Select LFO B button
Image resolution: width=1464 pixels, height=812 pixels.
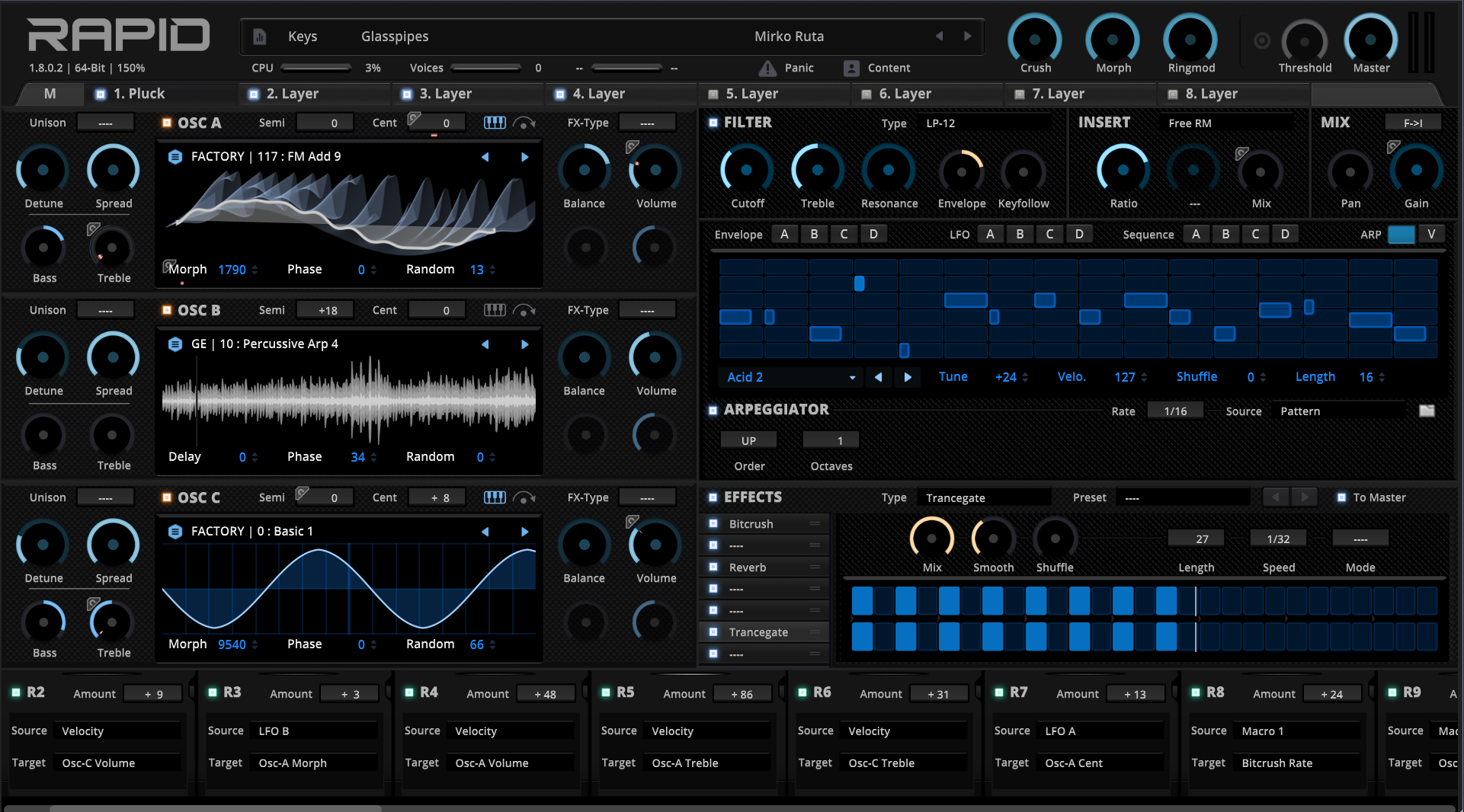click(1020, 235)
